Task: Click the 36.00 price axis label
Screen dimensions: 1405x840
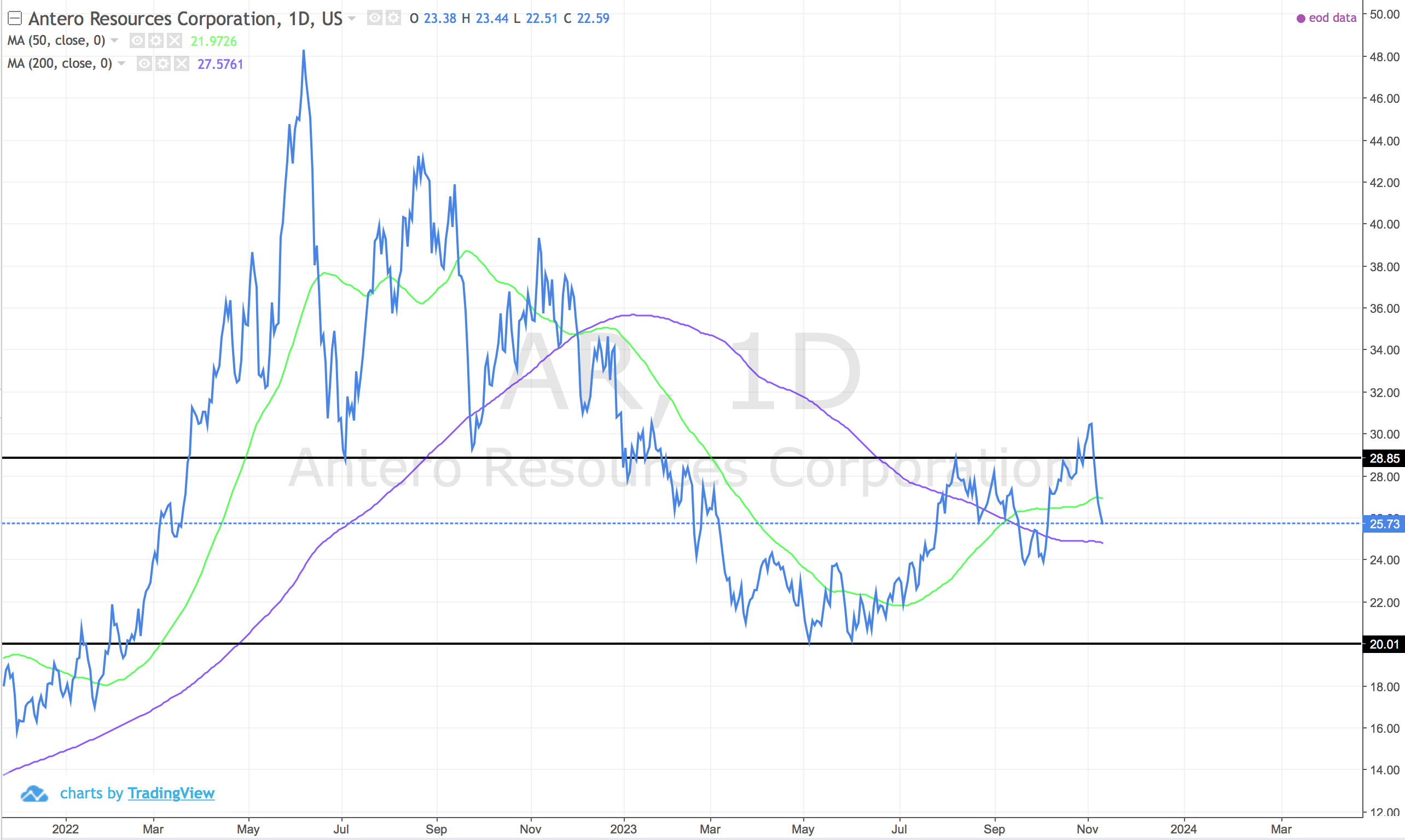Action: click(x=1385, y=308)
